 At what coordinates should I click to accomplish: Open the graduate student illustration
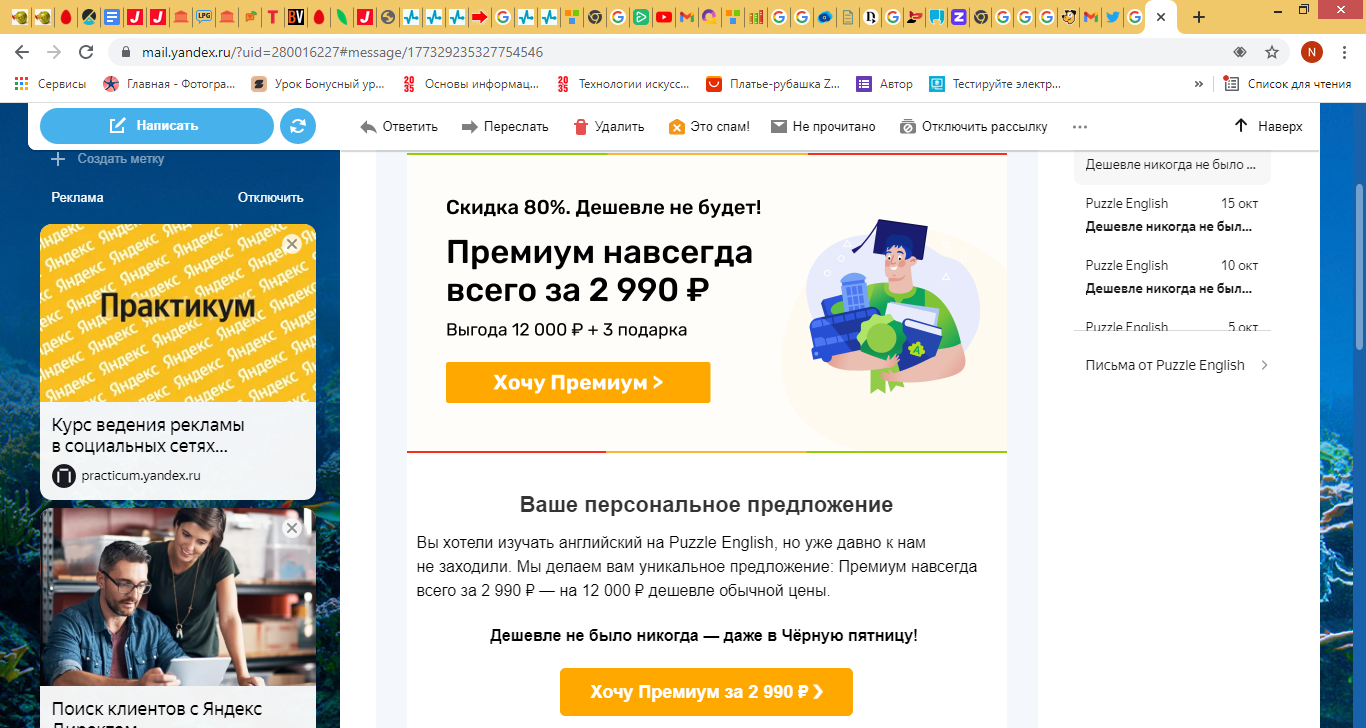(x=883, y=305)
